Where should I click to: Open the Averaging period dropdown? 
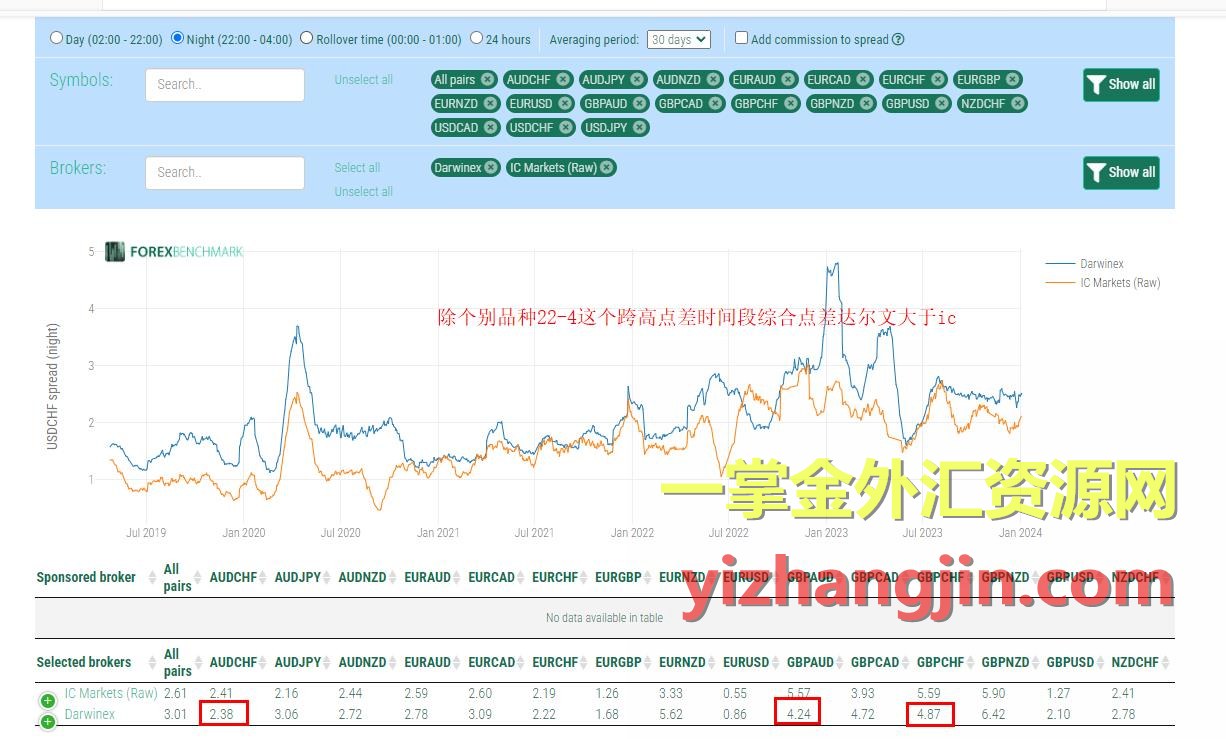[x=679, y=40]
